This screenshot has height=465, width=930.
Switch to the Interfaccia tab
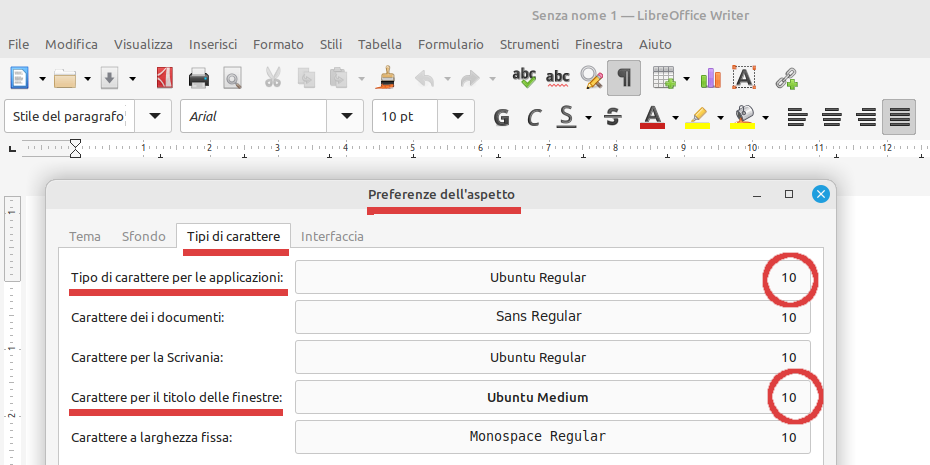pos(332,236)
